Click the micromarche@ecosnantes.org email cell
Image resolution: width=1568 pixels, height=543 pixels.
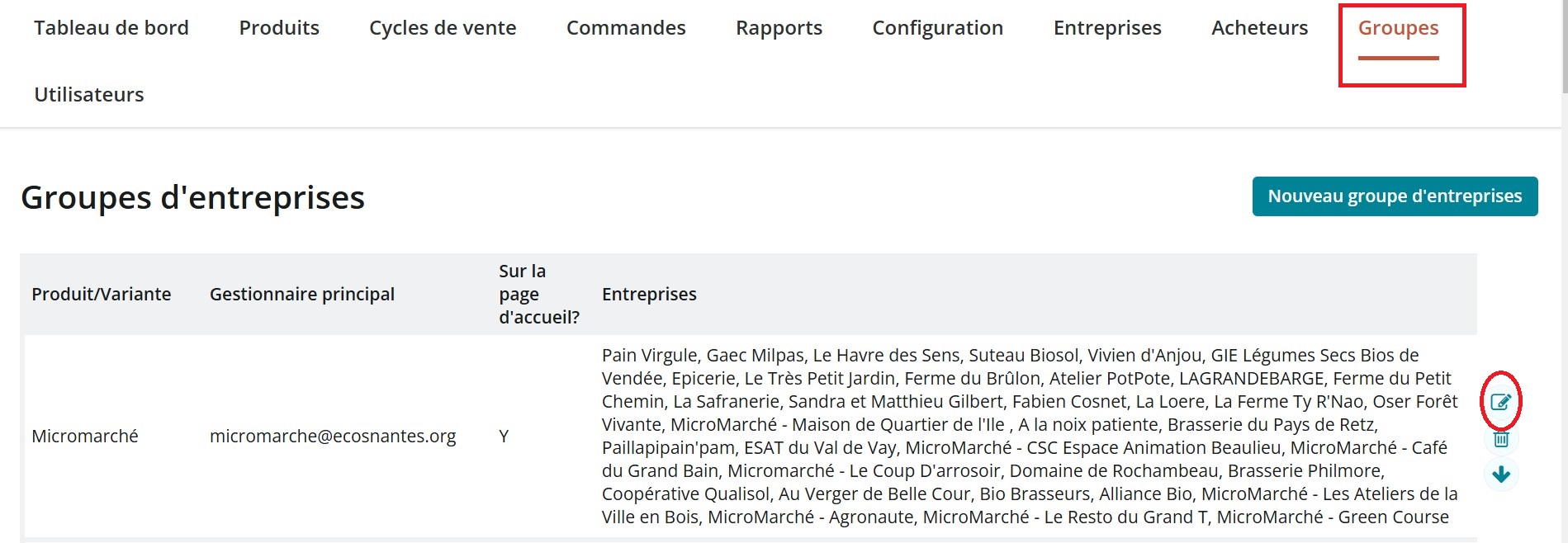(333, 436)
